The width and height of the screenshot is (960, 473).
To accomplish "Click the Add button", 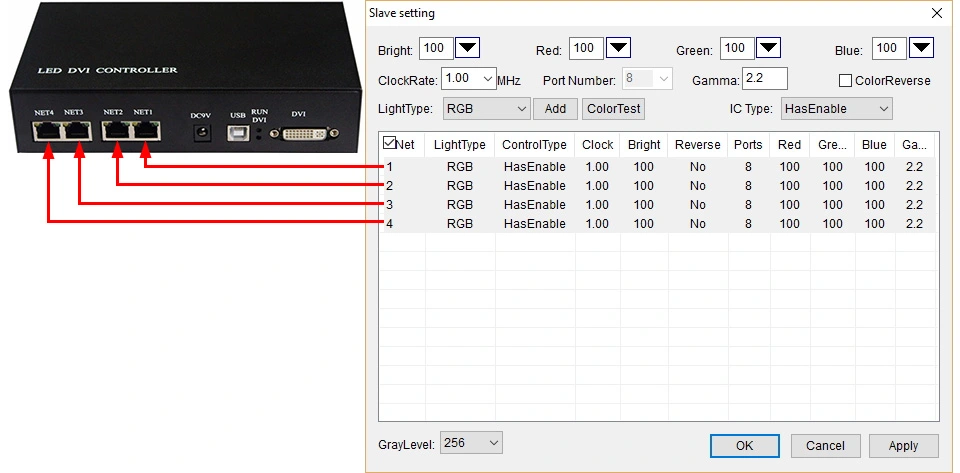I will pyautogui.click(x=555, y=109).
